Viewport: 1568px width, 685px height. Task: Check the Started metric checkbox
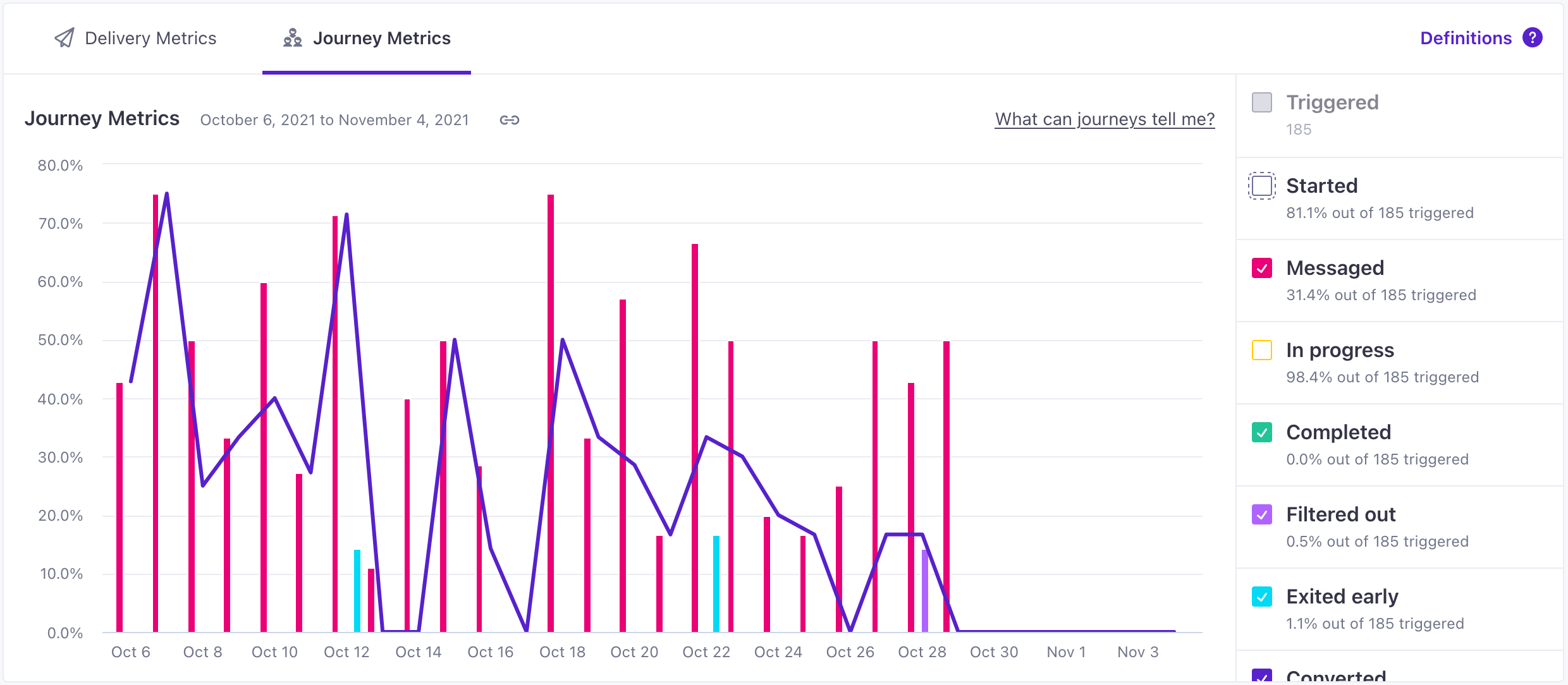[x=1262, y=186]
